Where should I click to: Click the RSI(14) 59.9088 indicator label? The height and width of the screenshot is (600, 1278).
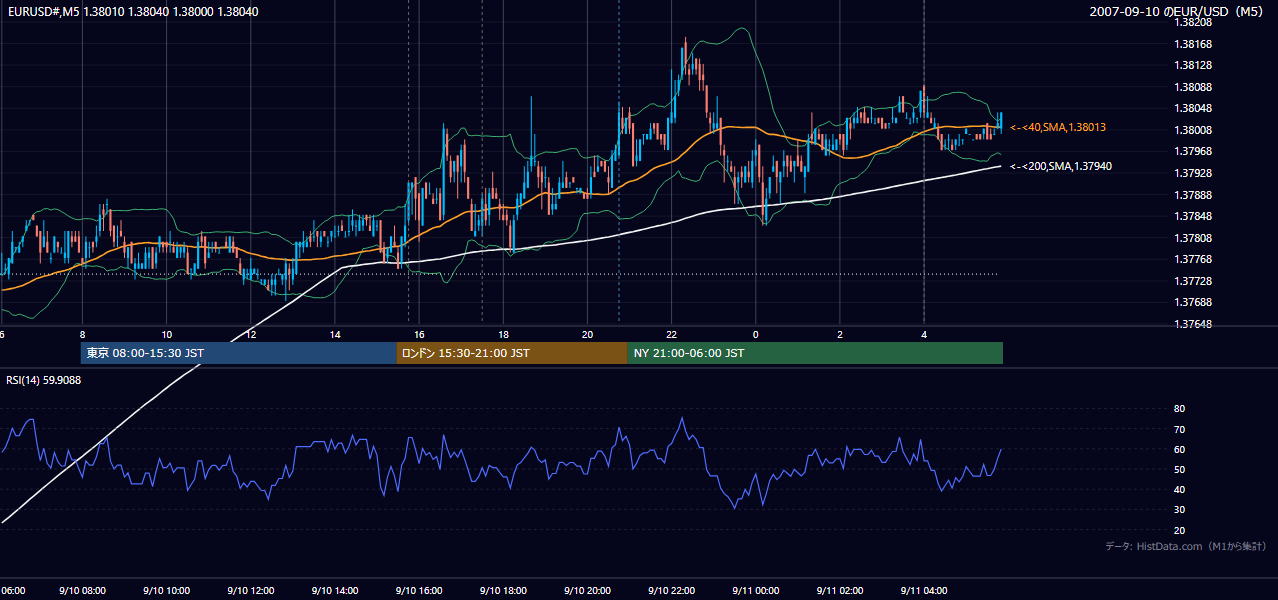[44, 380]
